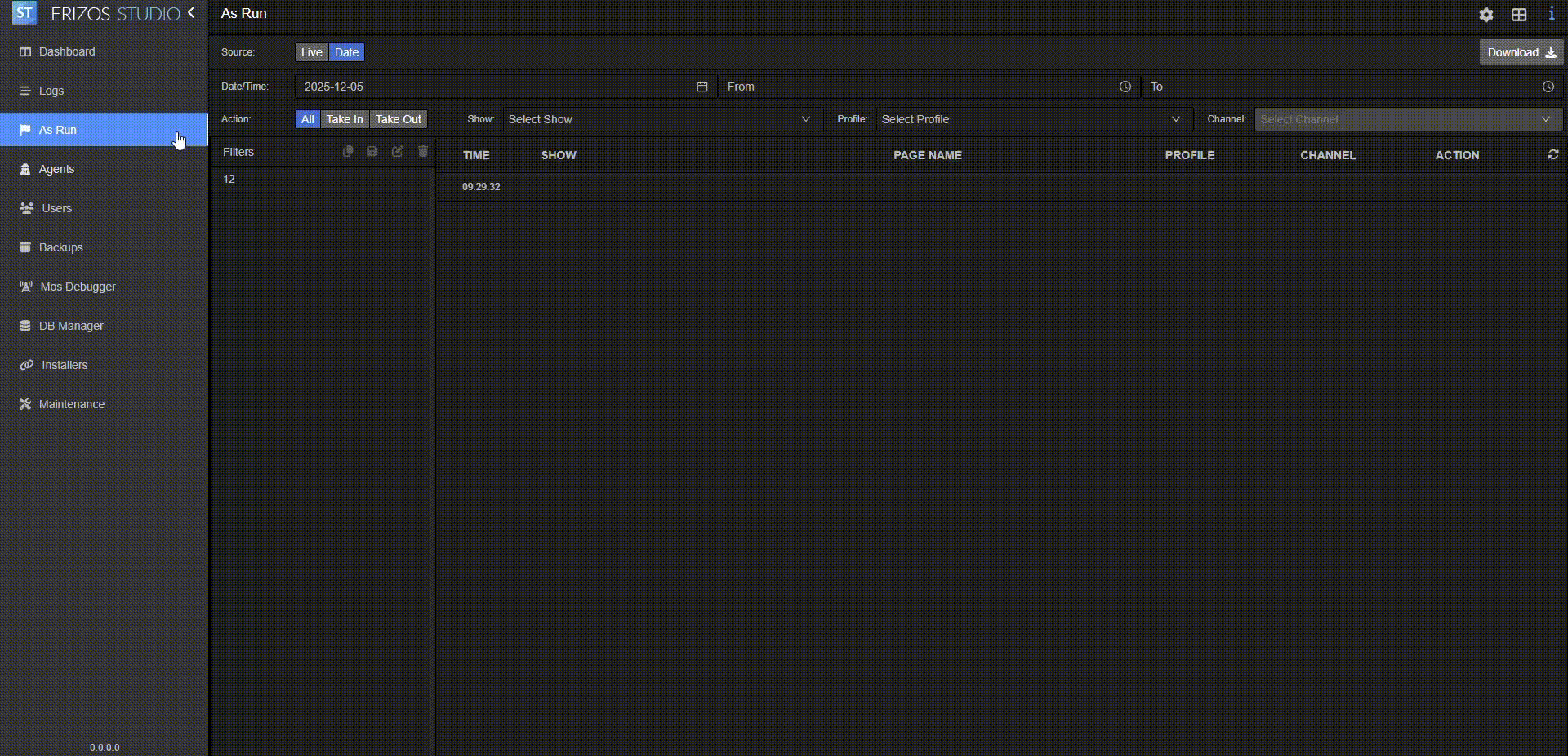This screenshot has height=756, width=1568.
Task: Delete filter with trash icon
Action: pos(423,151)
